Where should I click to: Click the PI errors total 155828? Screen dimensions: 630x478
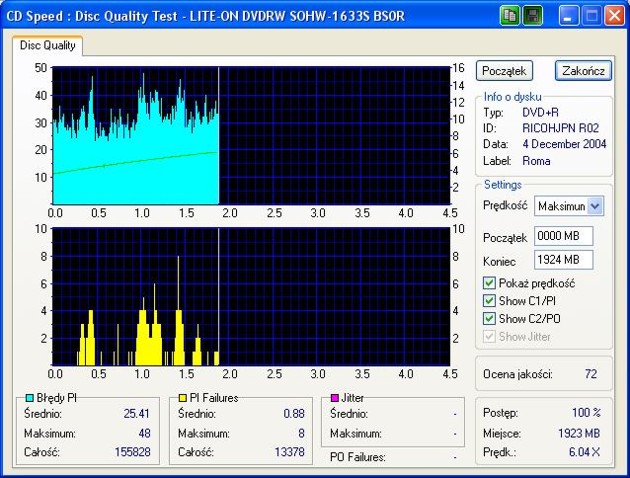tap(133, 452)
